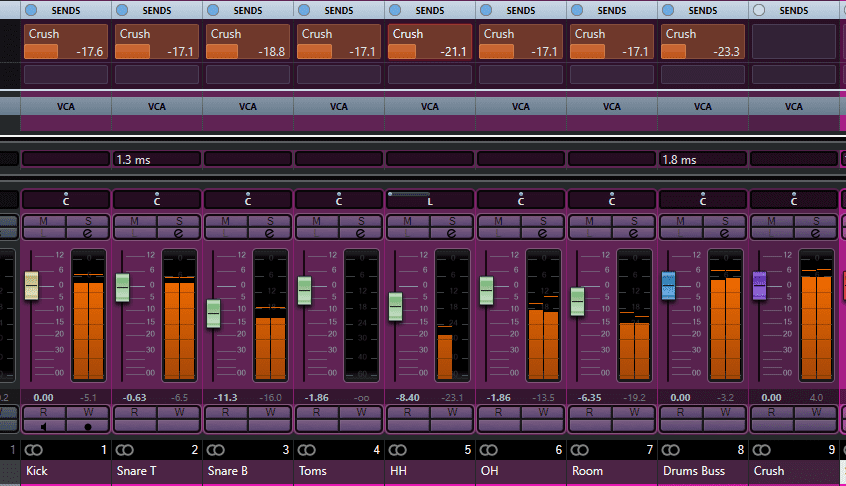846x486 pixels.
Task: Open channel settings with Kick's e button
Action: [87, 233]
